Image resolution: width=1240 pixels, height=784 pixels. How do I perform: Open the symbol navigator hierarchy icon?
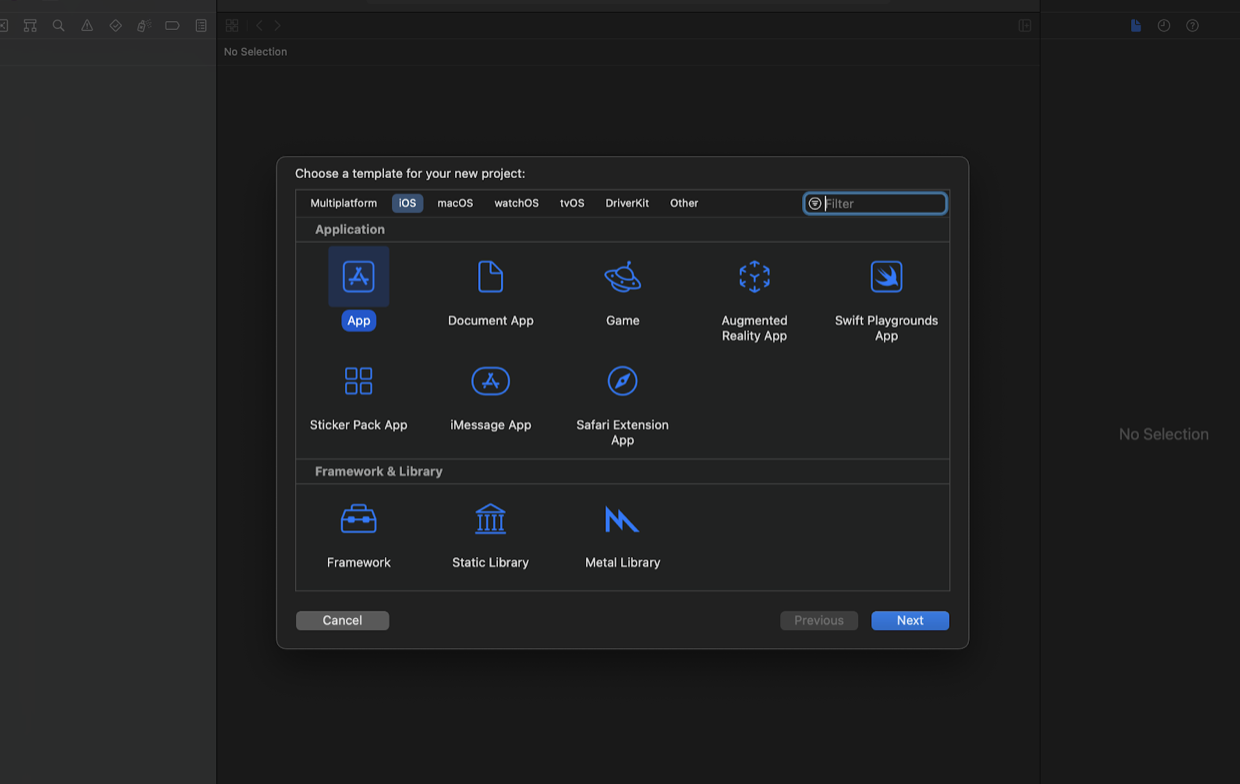30,26
